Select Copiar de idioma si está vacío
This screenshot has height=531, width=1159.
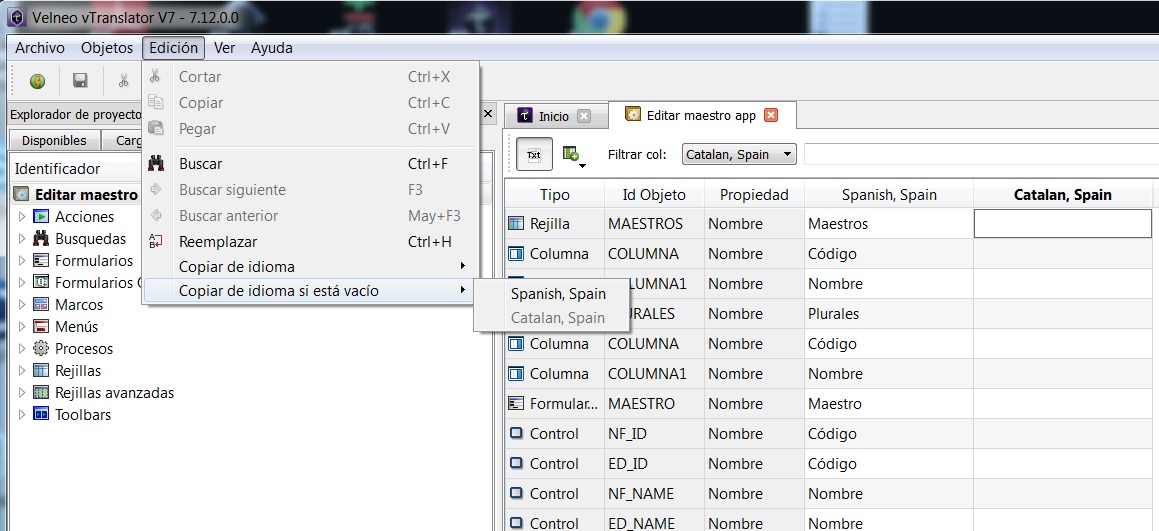(310, 291)
